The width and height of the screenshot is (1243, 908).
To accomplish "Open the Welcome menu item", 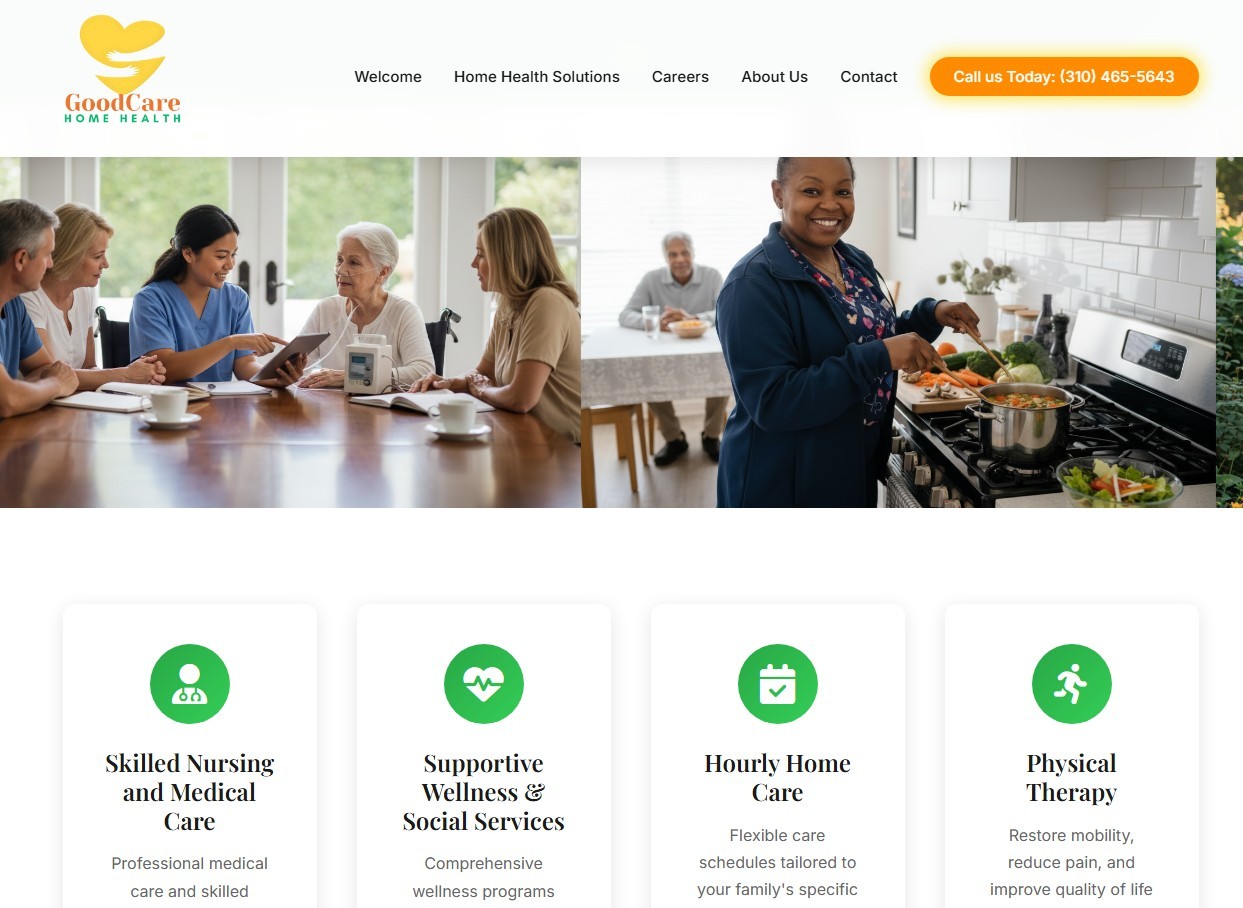I will [x=388, y=77].
